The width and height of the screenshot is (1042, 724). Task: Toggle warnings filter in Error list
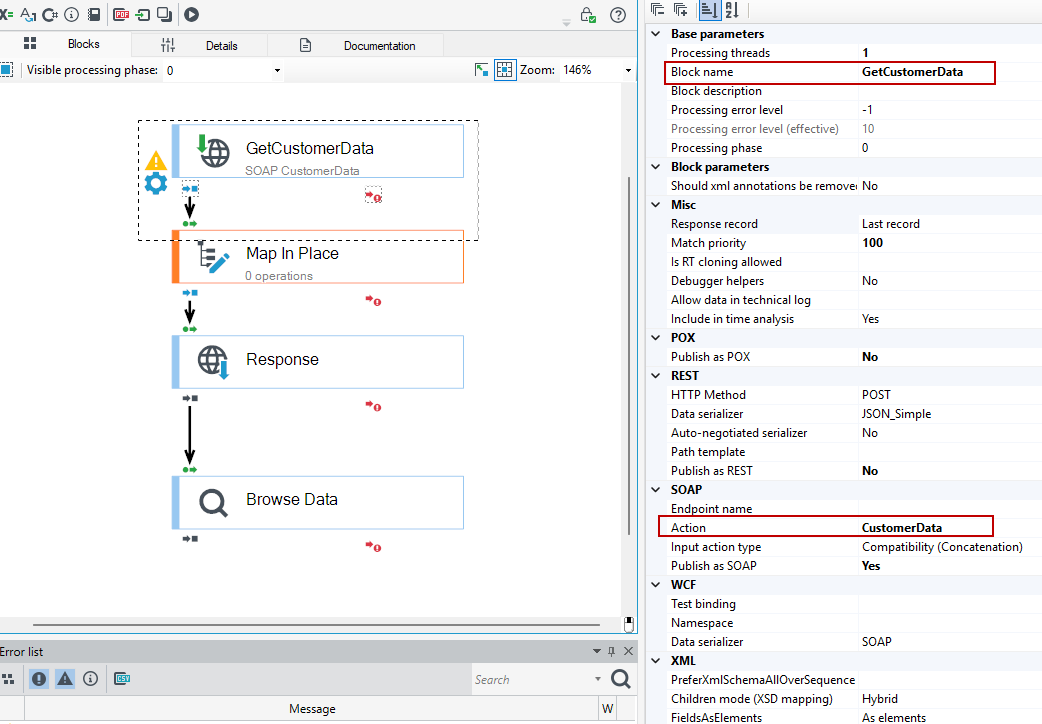coord(64,679)
